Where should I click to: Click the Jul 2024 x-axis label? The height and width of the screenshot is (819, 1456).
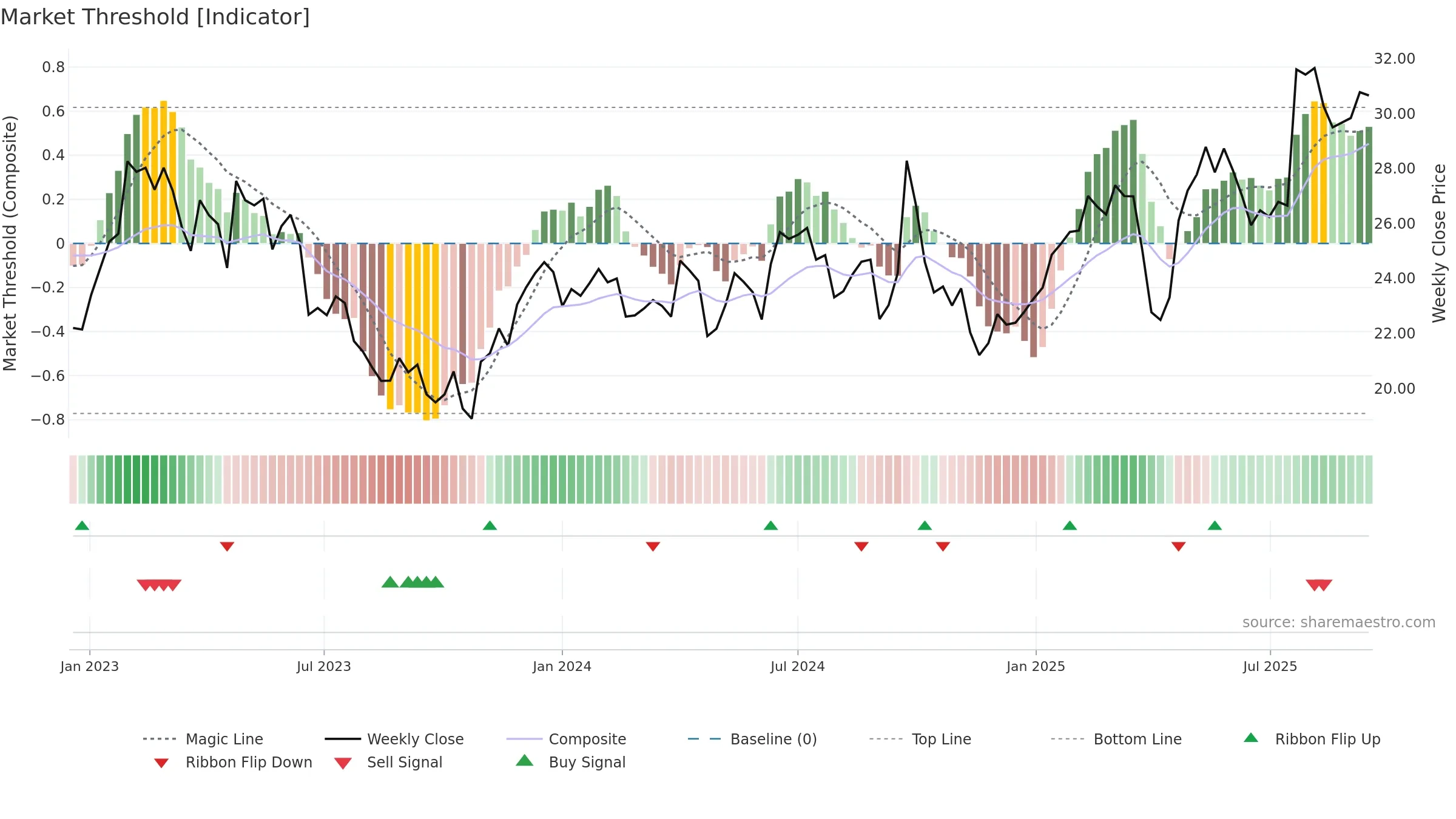pos(798,666)
